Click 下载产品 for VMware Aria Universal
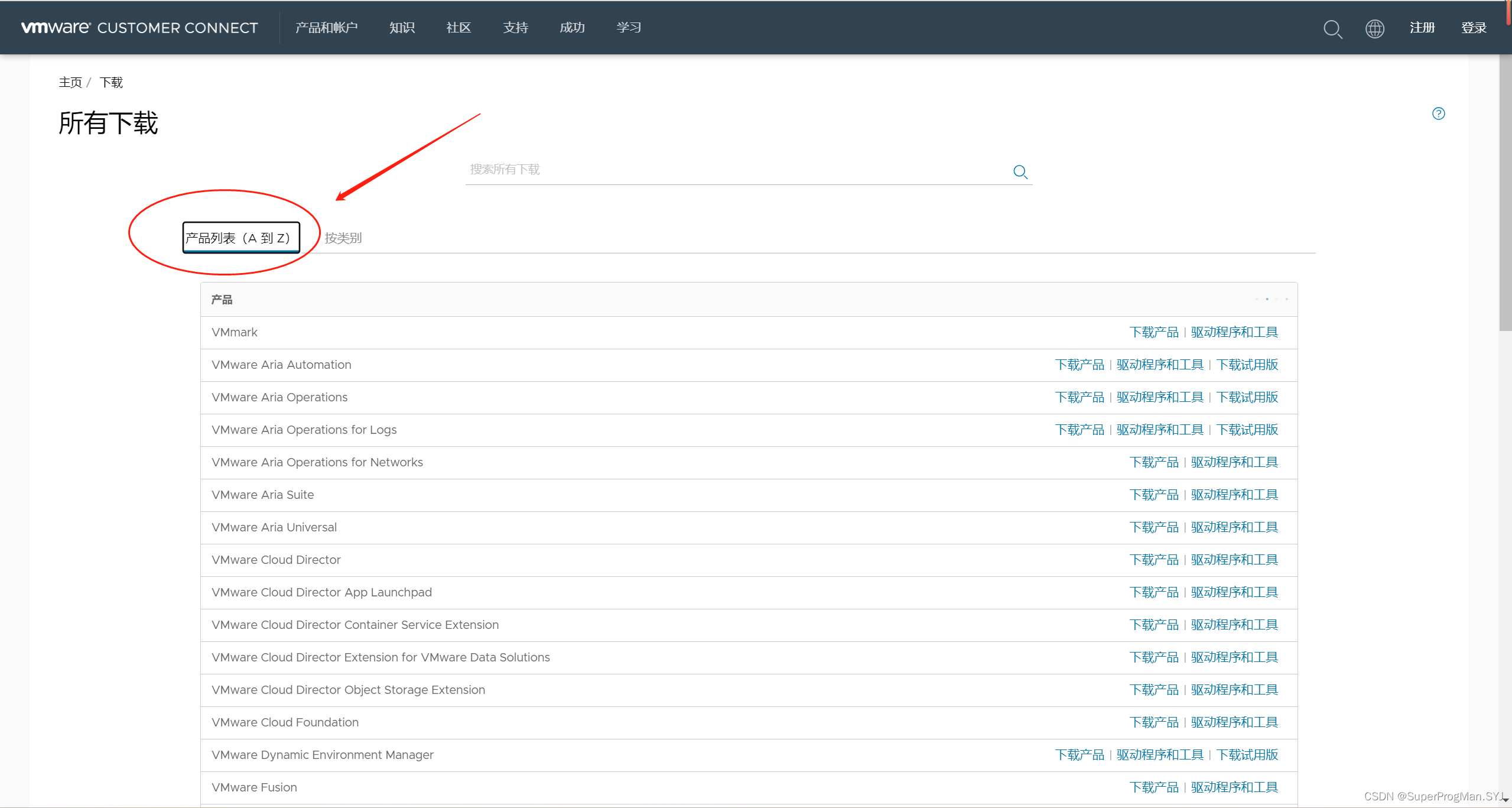1512x808 pixels. (1154, 527)
